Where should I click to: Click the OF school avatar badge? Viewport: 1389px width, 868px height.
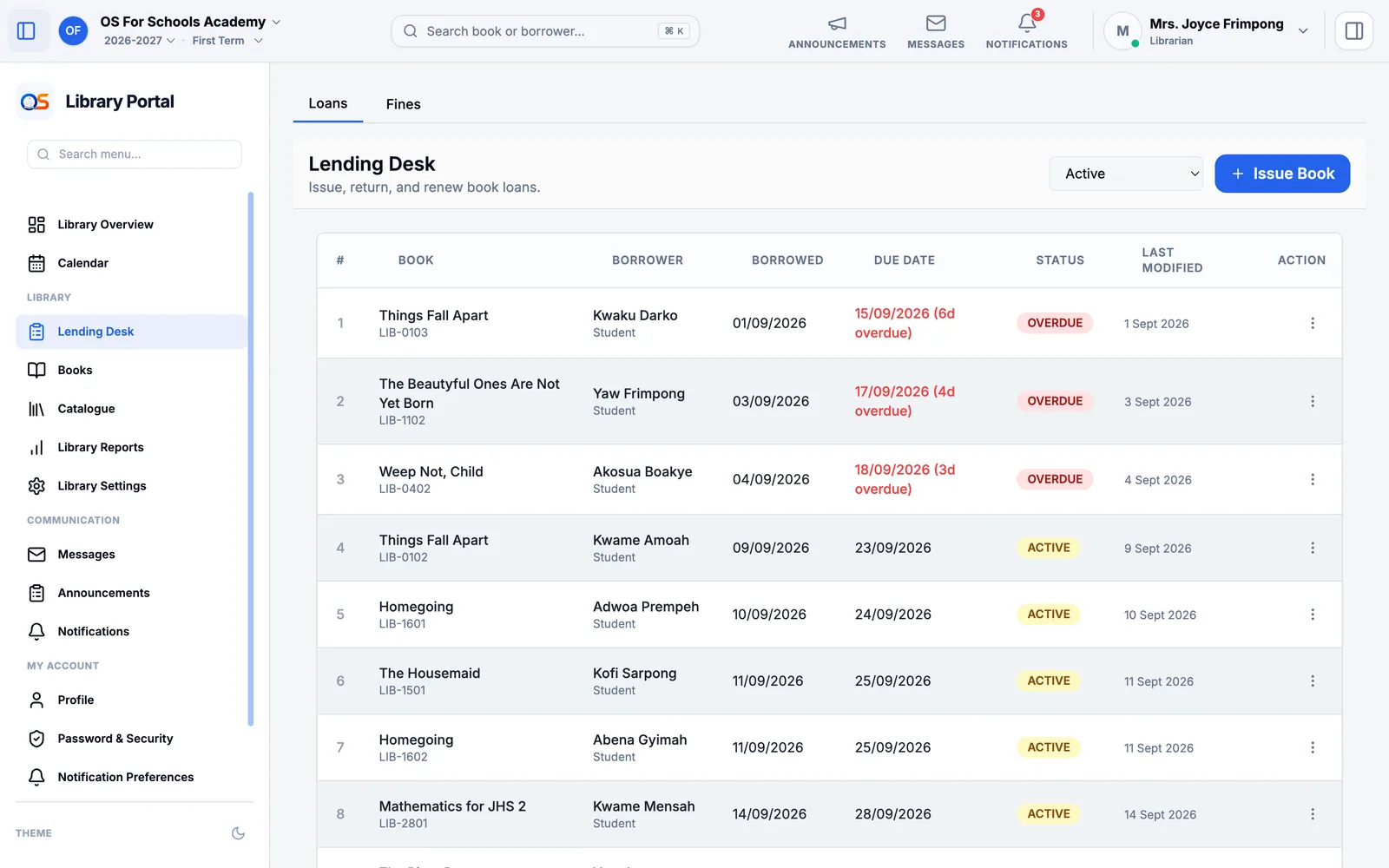point(73,31)
